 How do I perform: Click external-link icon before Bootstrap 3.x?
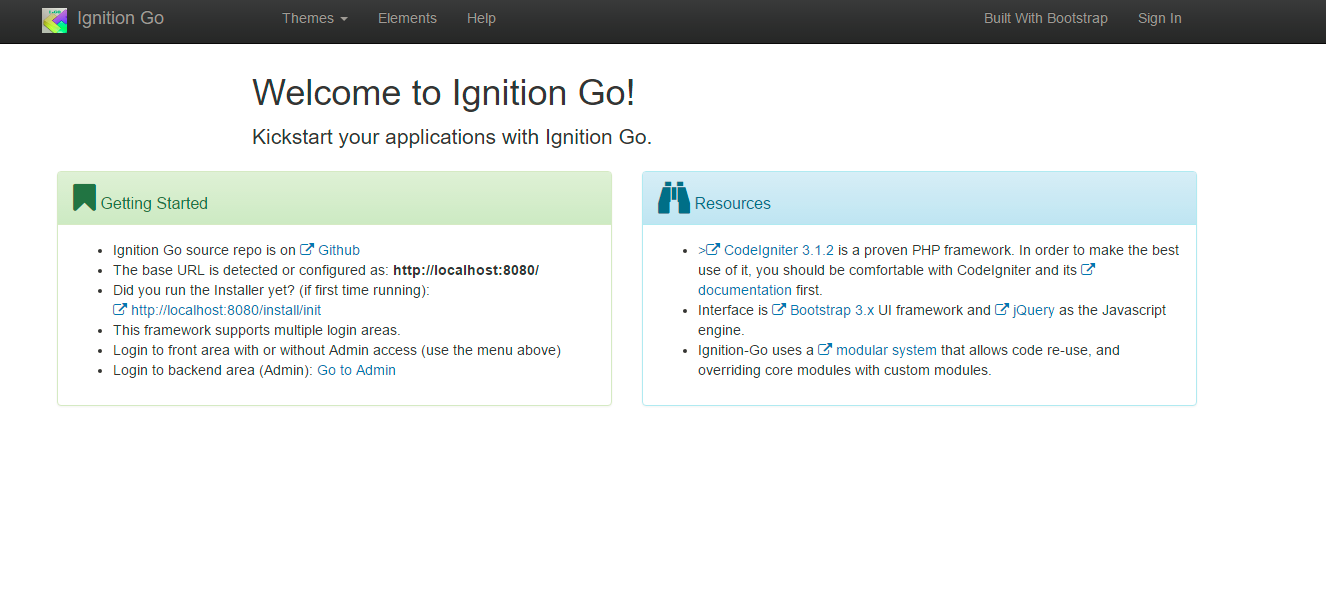pos(779,310)
